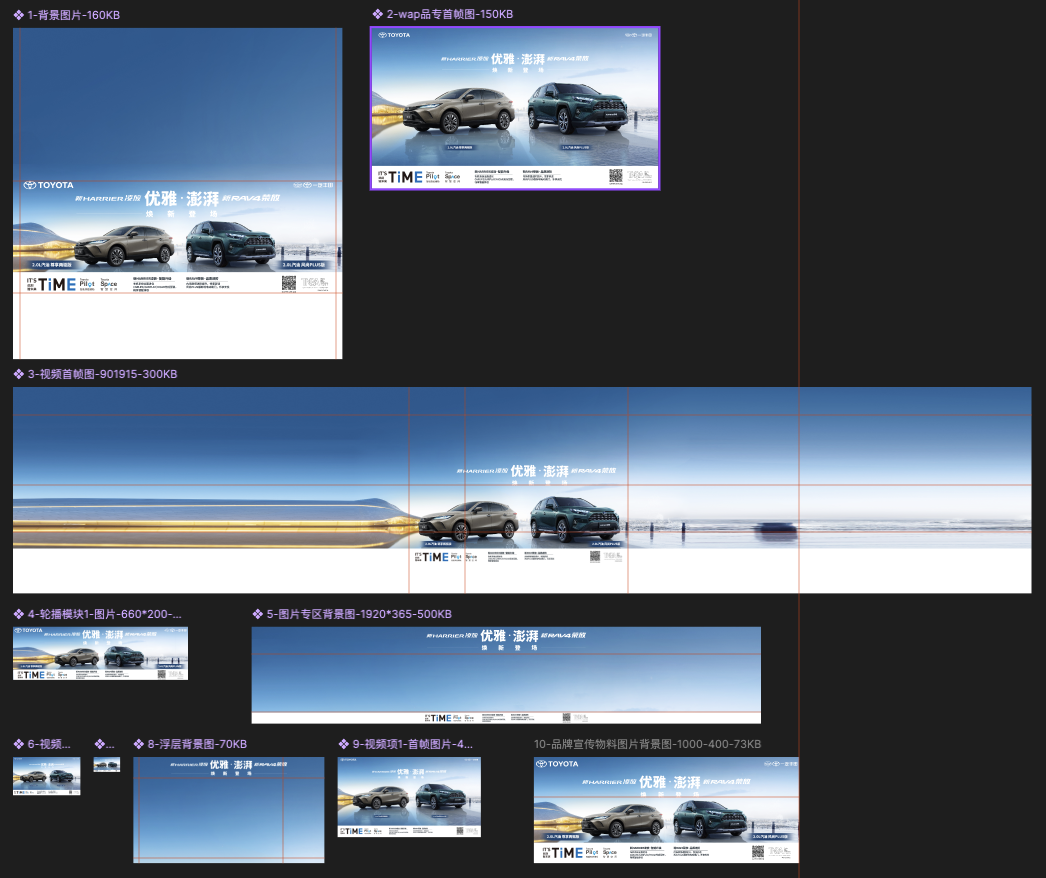Image resolution: width=1046 pixels, height=878 pixels.
Task: Select frame label 8-浮层背景图-70KB
Action: [x=197, y=744]
